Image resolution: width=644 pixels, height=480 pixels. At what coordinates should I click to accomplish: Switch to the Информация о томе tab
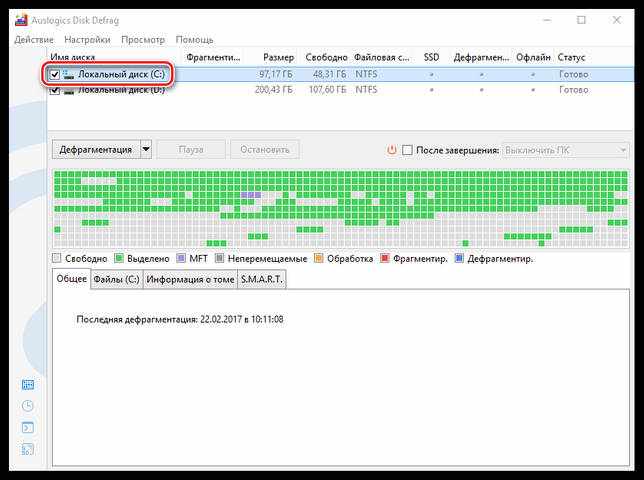click(190, 279)
